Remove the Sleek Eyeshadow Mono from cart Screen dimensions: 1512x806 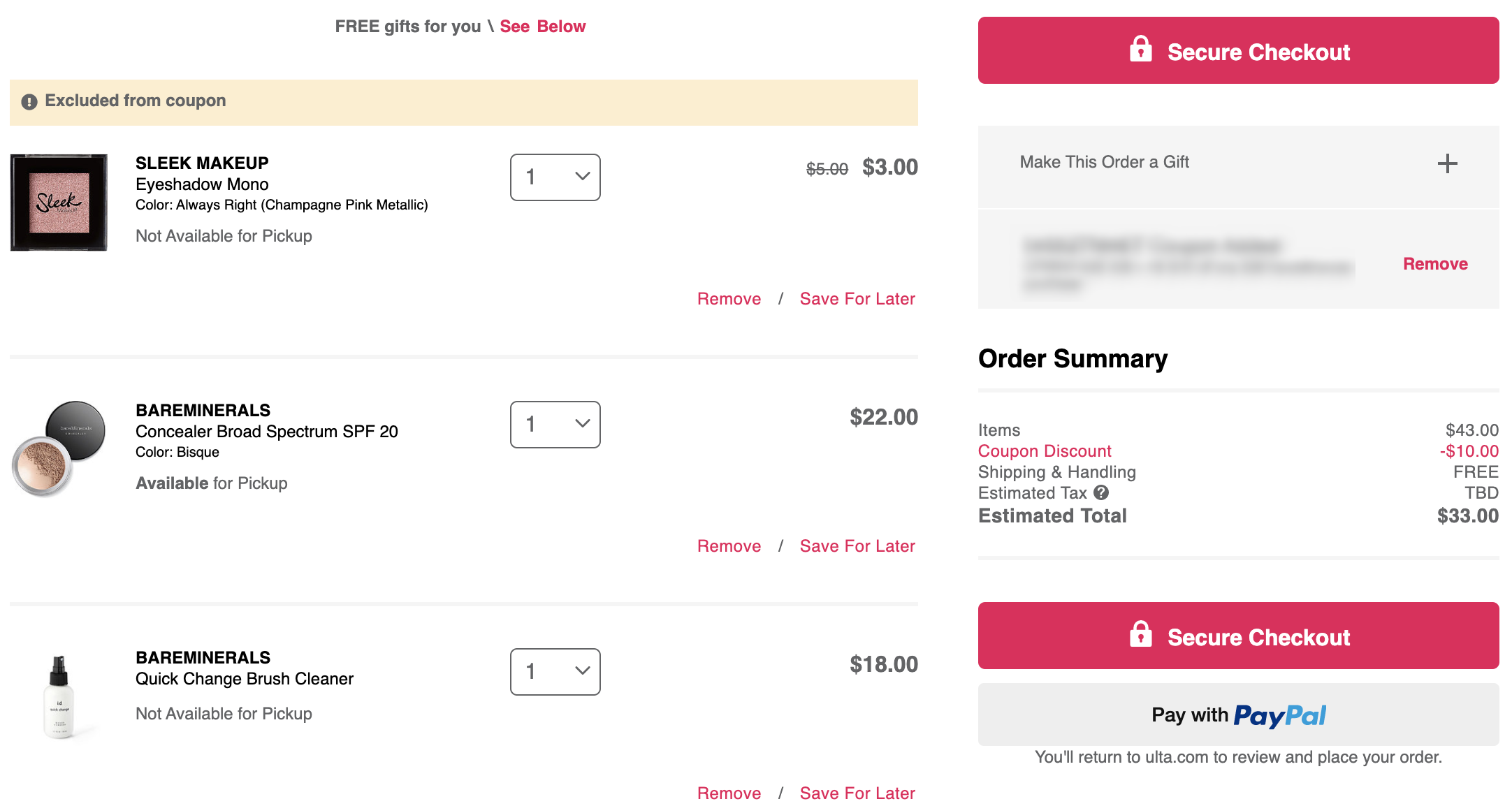click(x=729, y=299)
